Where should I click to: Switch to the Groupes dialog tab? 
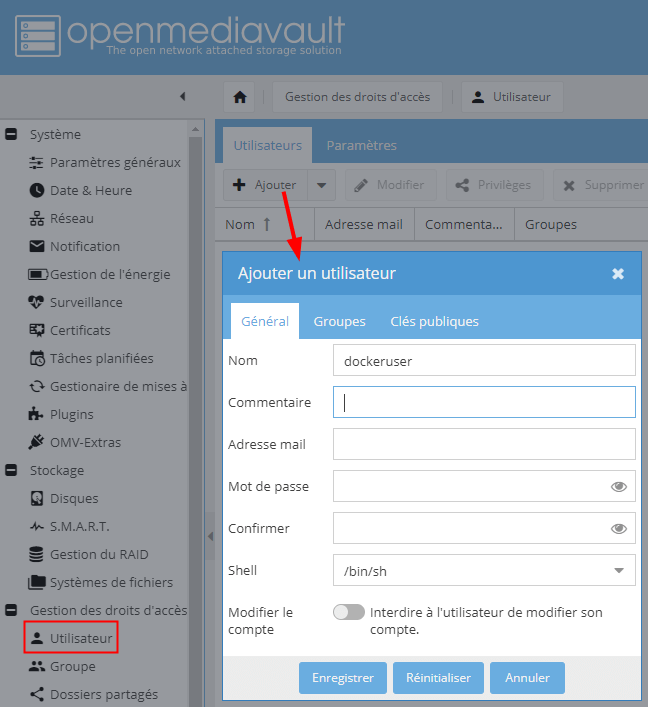click(x=340, y=321)
